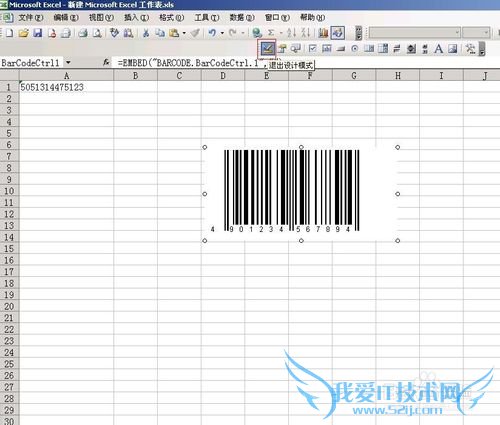This screenshot has height=425, width=500.
Task: Select column D header
Action: coord(223,76)
